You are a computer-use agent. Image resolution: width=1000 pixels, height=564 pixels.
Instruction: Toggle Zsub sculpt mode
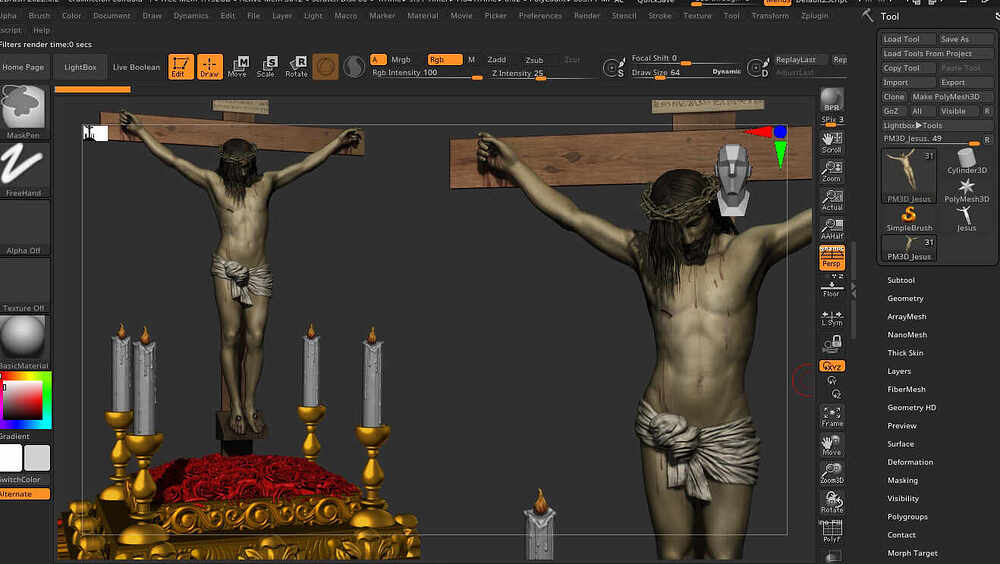[534, 60]
